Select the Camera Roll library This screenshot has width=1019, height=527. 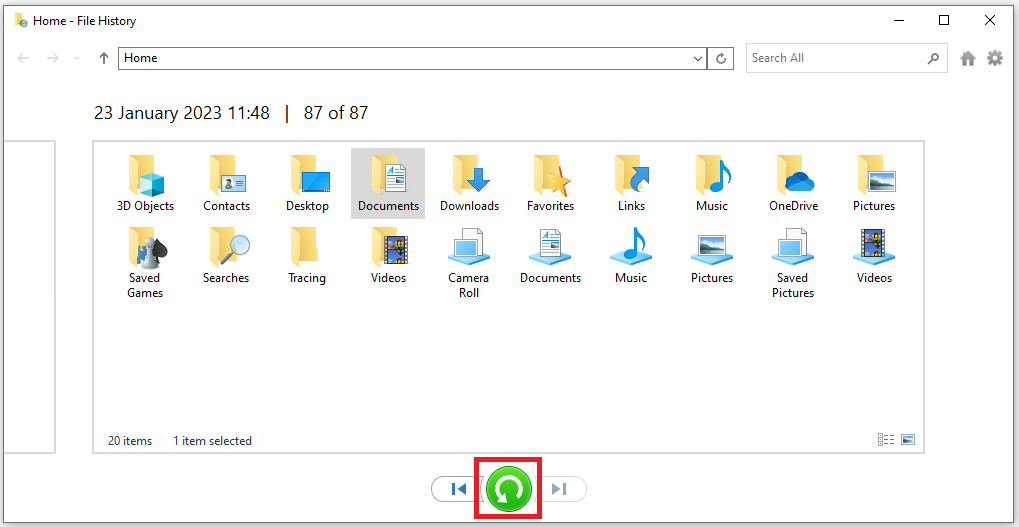[469, 263]
